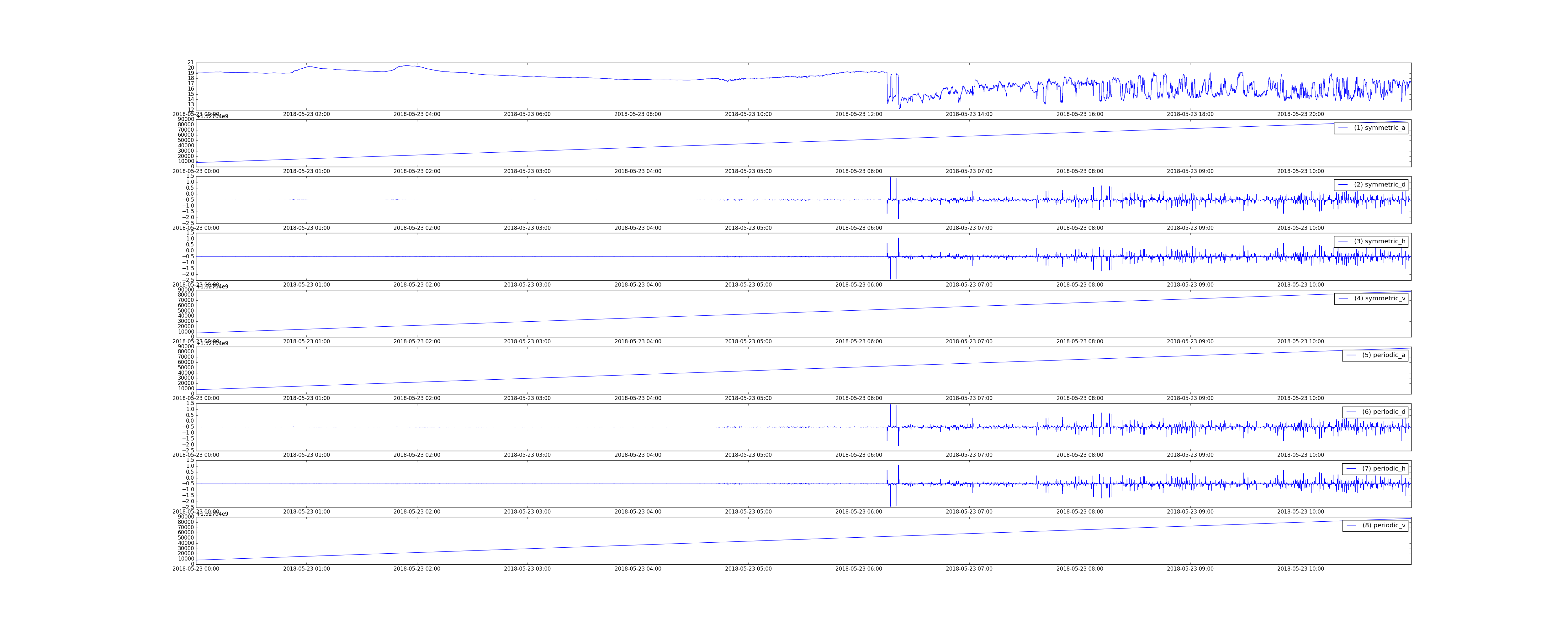The width and height of the screenshot is (1568, 627).
Task: Click "2018-05-23 01:00" under the periodic_d plot
Action: point(306,455)
